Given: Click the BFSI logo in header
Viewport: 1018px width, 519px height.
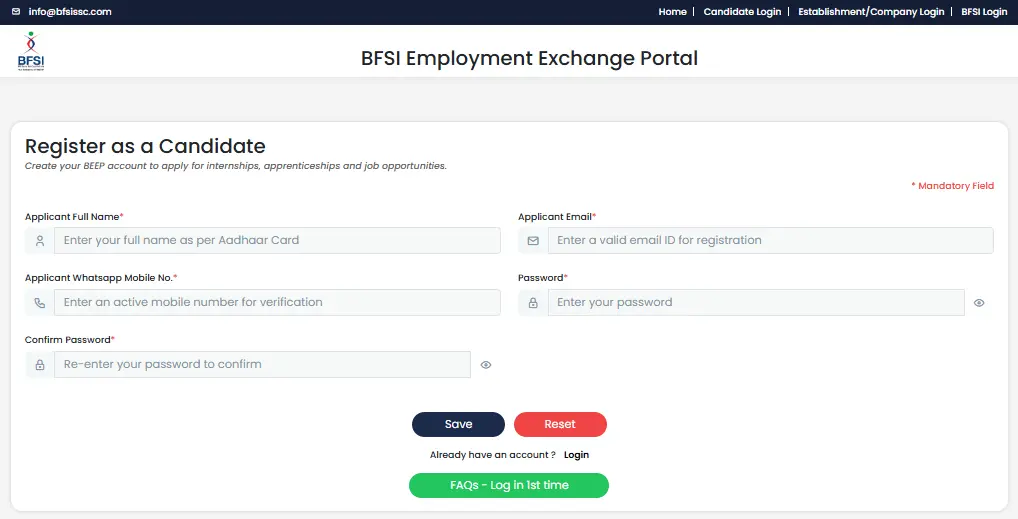Looking at the screenshot, I should click(x=31, y=51).
